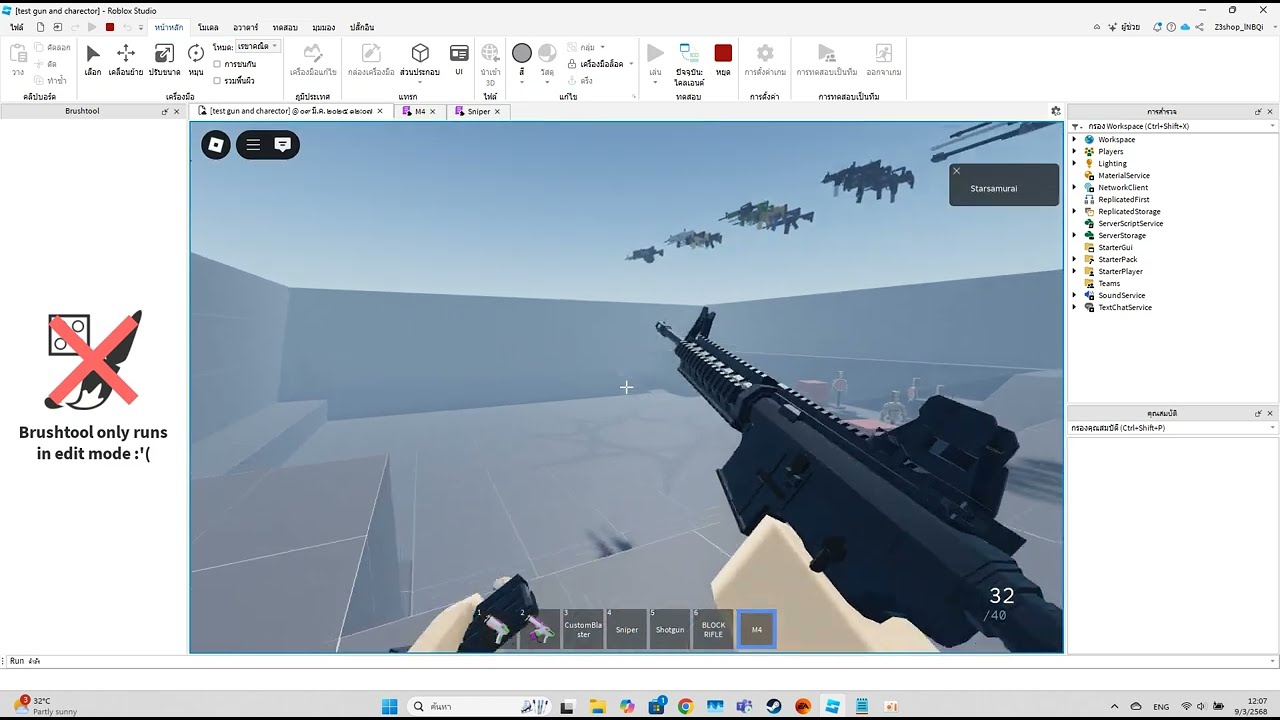Close the Starsamurai notification
Screen dimensions: 1280x720
pos(956,171)
